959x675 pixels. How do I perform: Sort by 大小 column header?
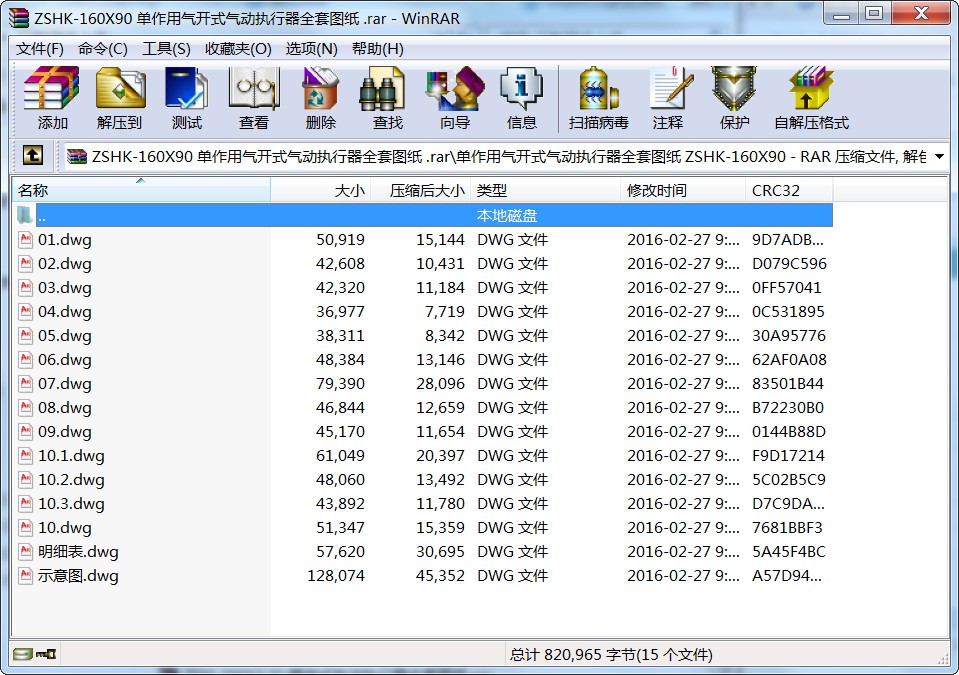(321, 190)
